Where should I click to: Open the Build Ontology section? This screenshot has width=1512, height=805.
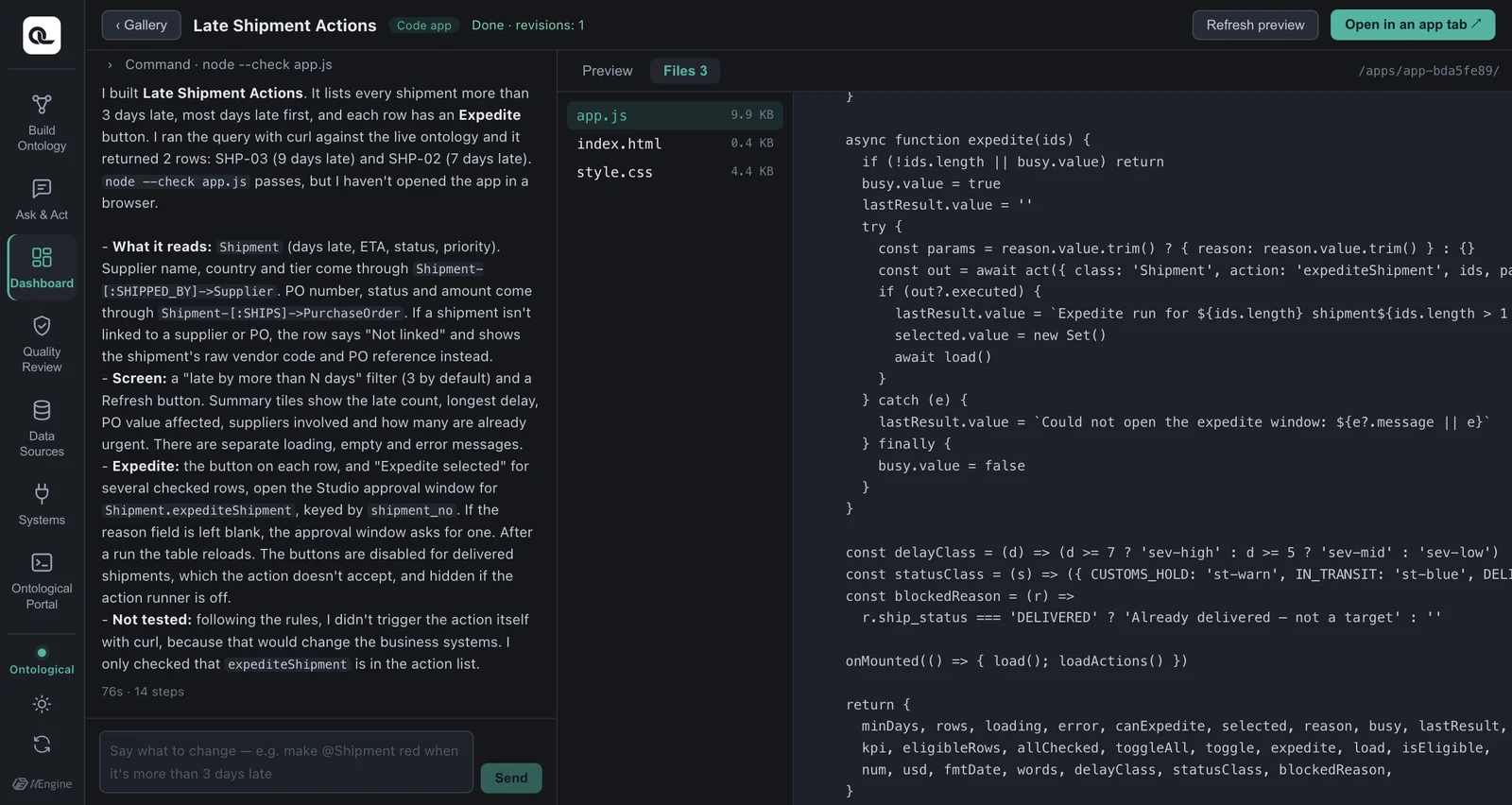pos(42,123)
